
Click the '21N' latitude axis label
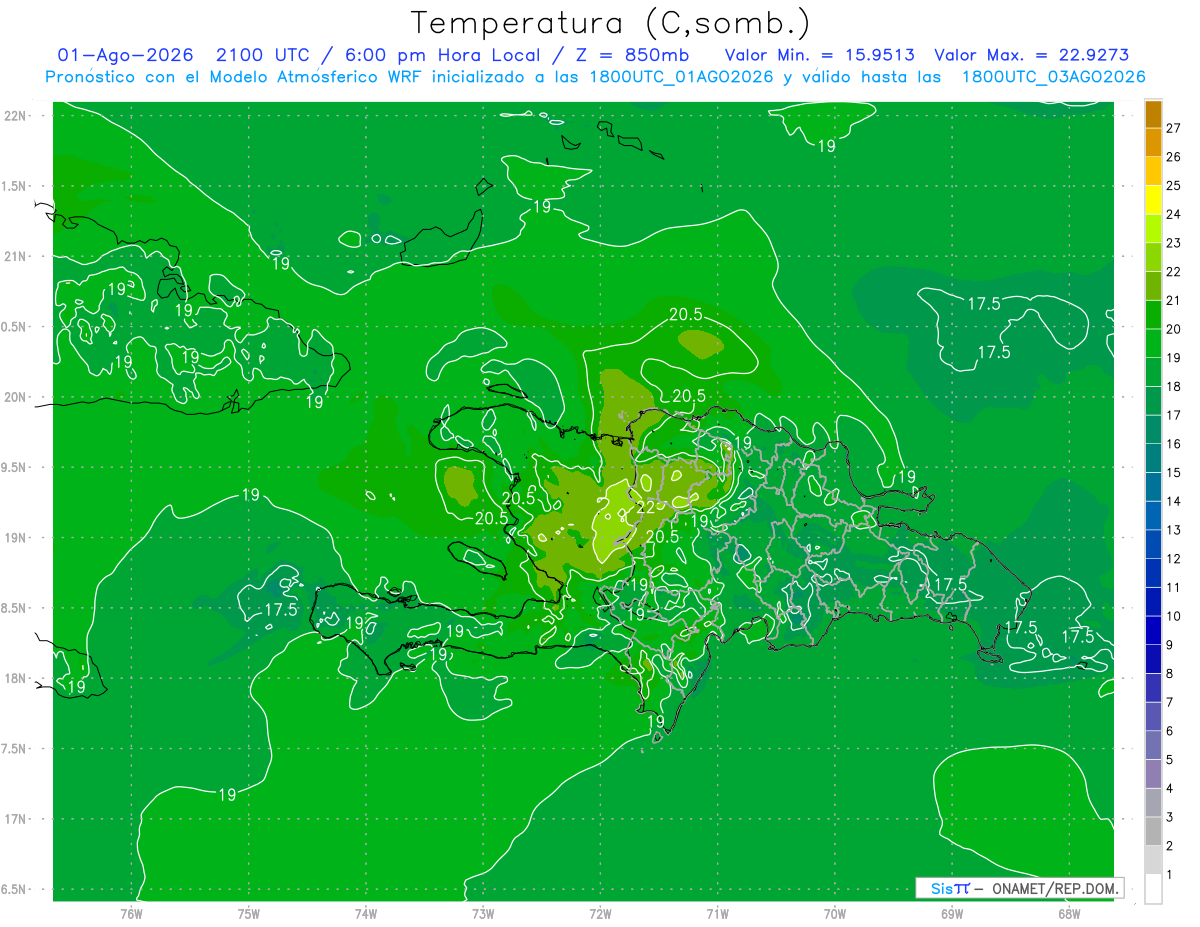coord(17,256)
